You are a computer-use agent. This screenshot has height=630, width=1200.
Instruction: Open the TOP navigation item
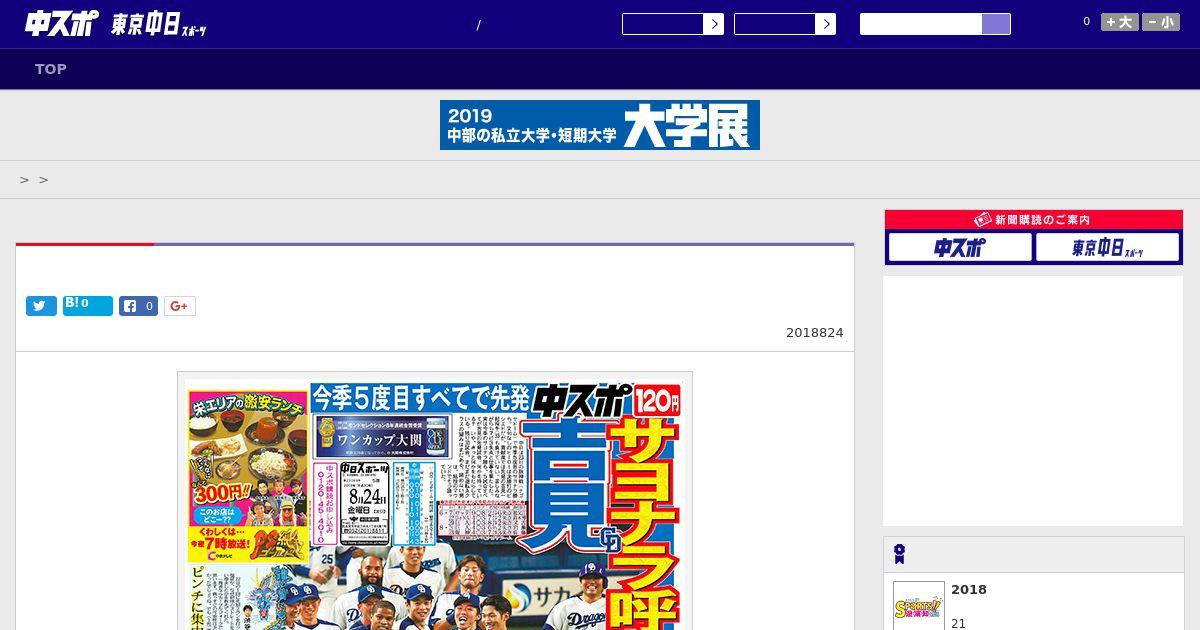[x=51, y=69]
